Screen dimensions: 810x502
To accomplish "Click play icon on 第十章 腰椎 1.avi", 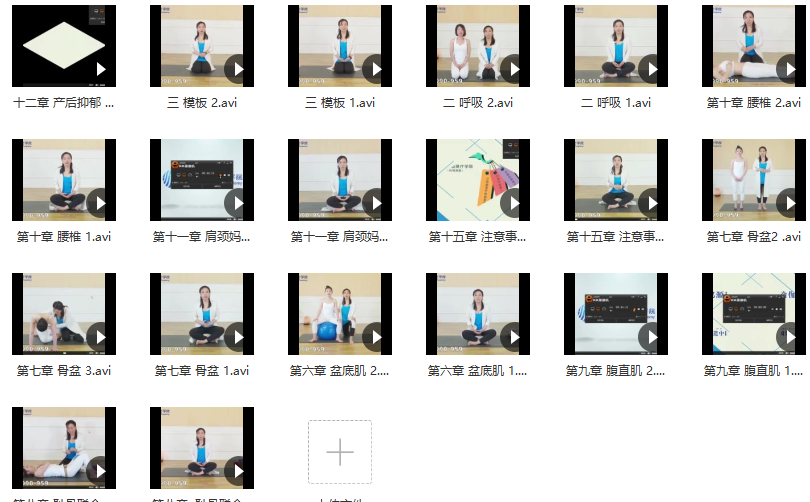I will pos(99,203).
